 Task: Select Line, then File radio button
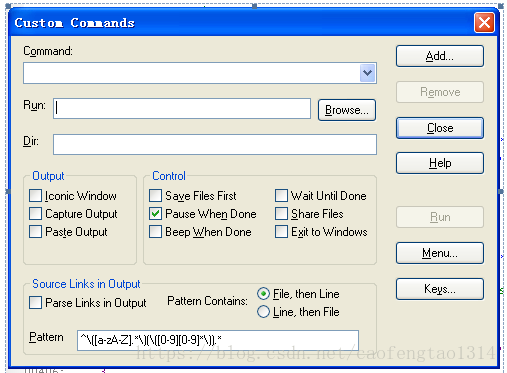263,312
